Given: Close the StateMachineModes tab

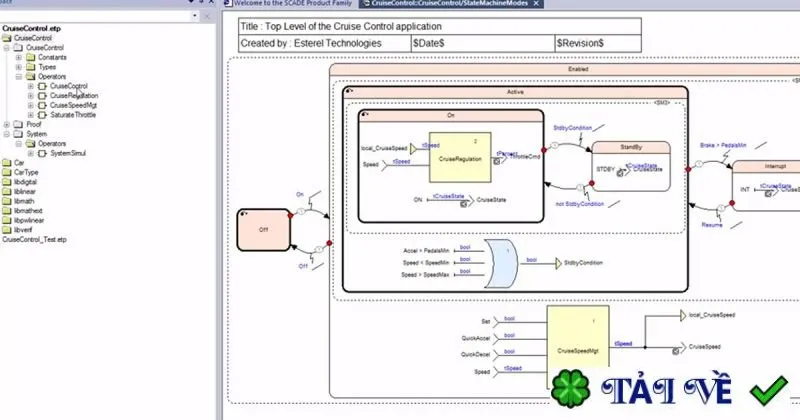Looking at the screenshot, I should 536,4.
